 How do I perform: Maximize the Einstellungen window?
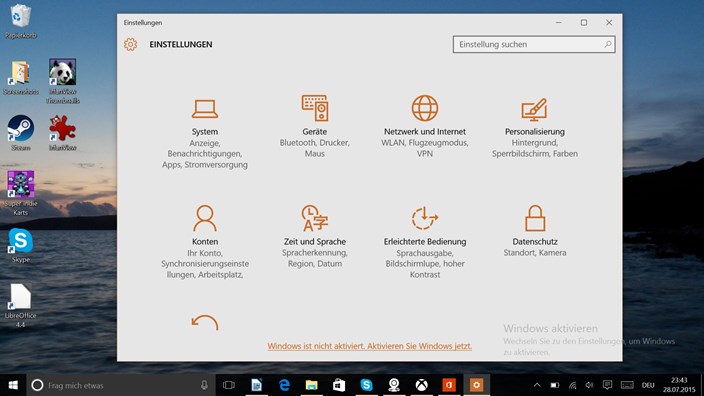584,22
